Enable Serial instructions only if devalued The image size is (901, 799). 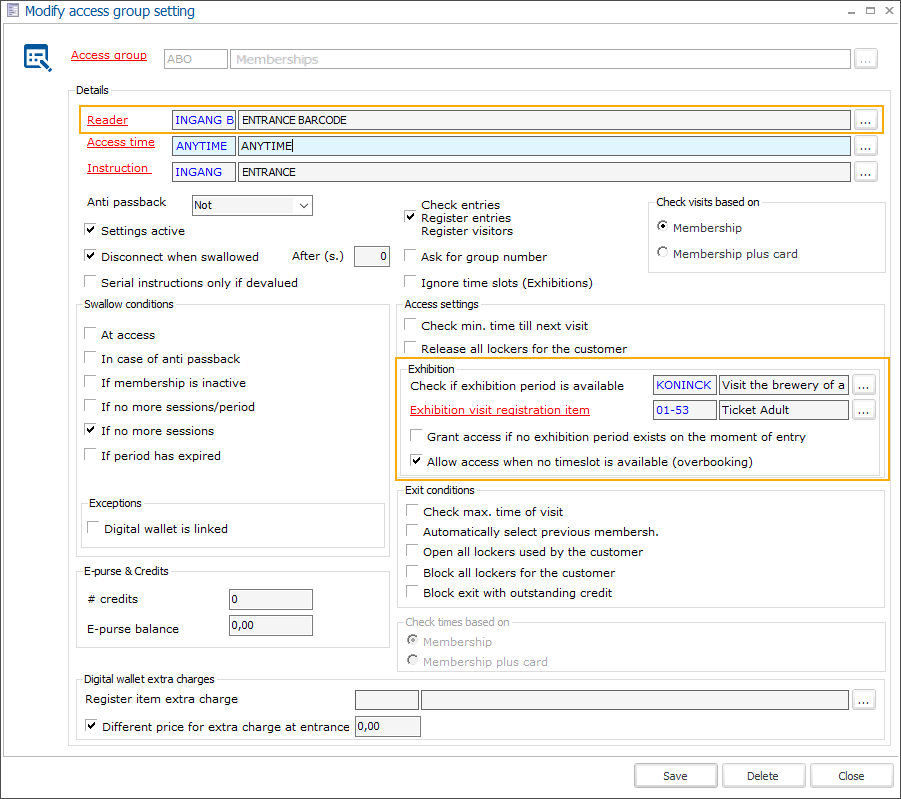pos(90,282)
